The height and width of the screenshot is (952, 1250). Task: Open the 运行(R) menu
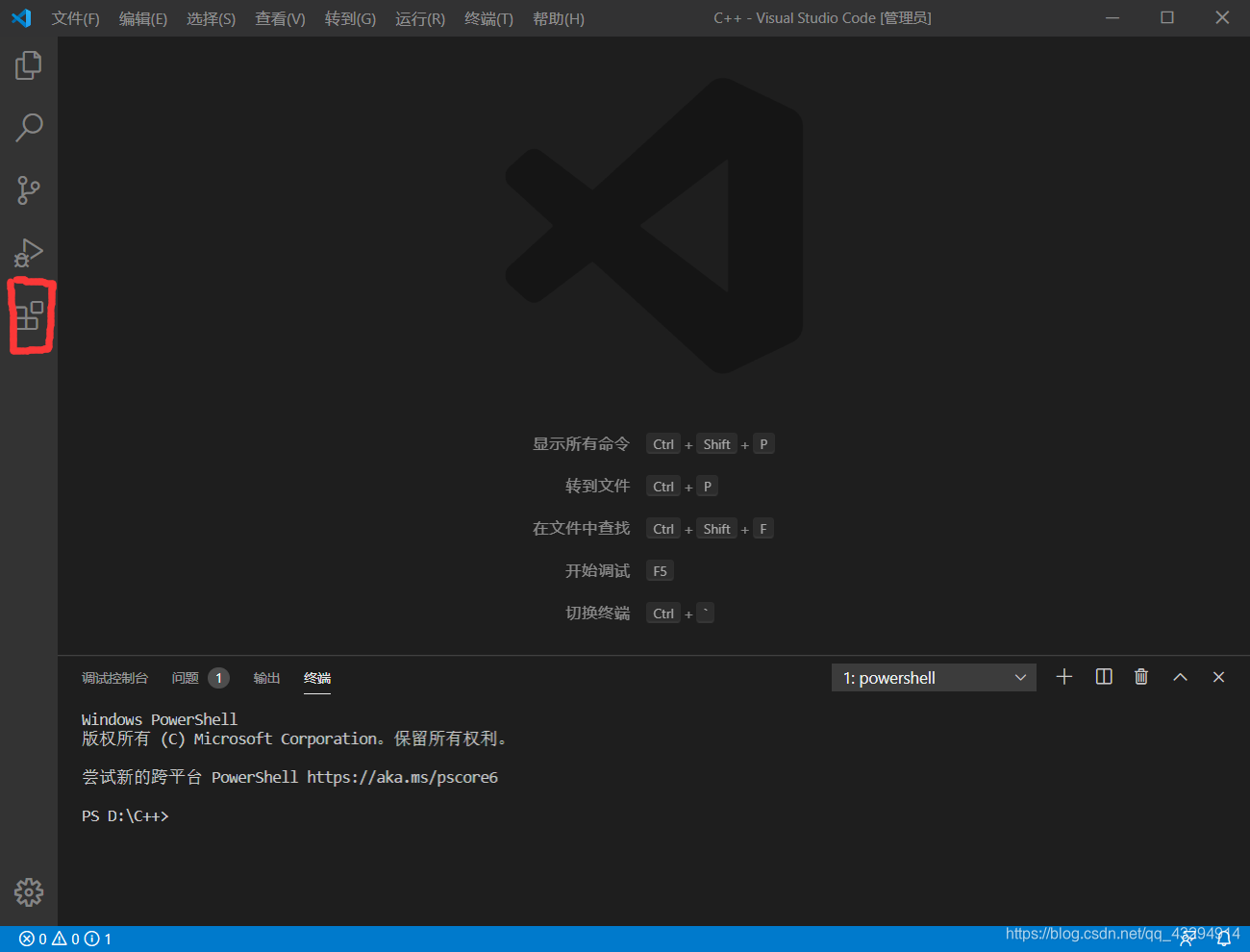(420, 19)
